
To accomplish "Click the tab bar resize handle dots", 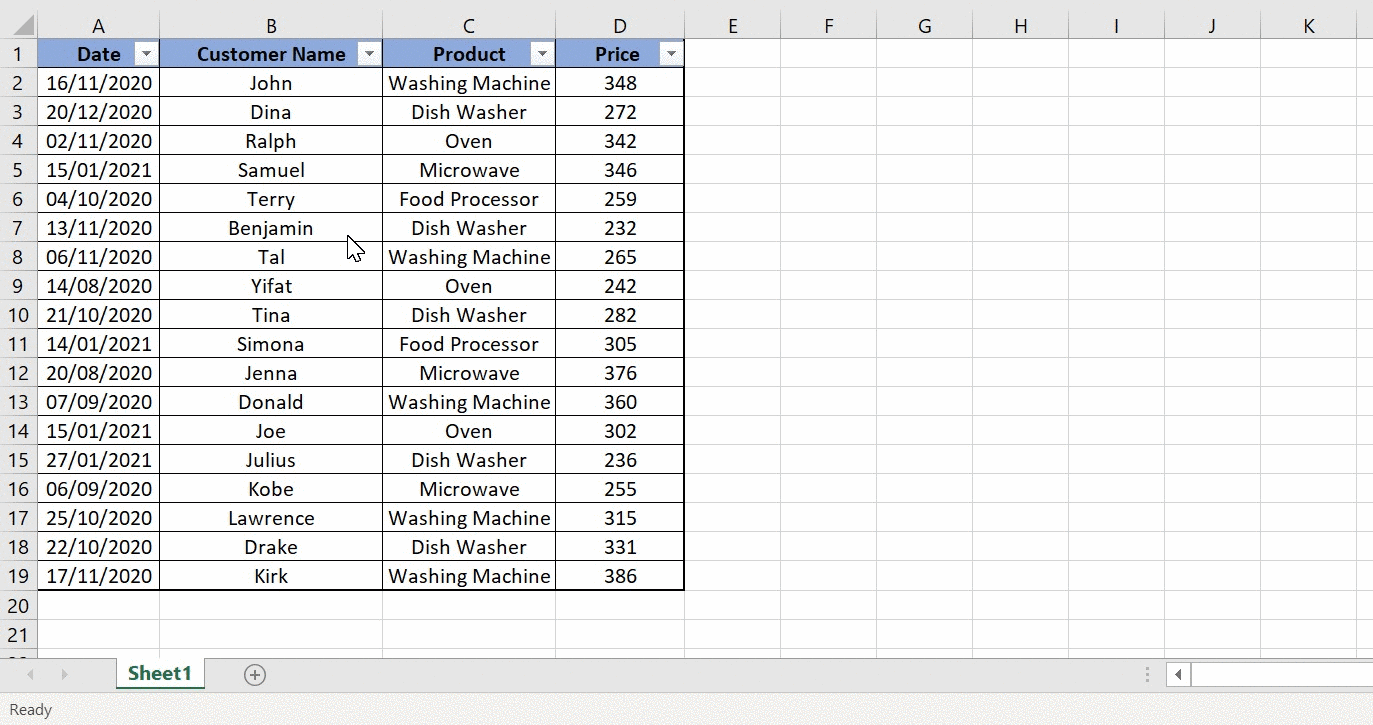I will (x=1147, y=675).
